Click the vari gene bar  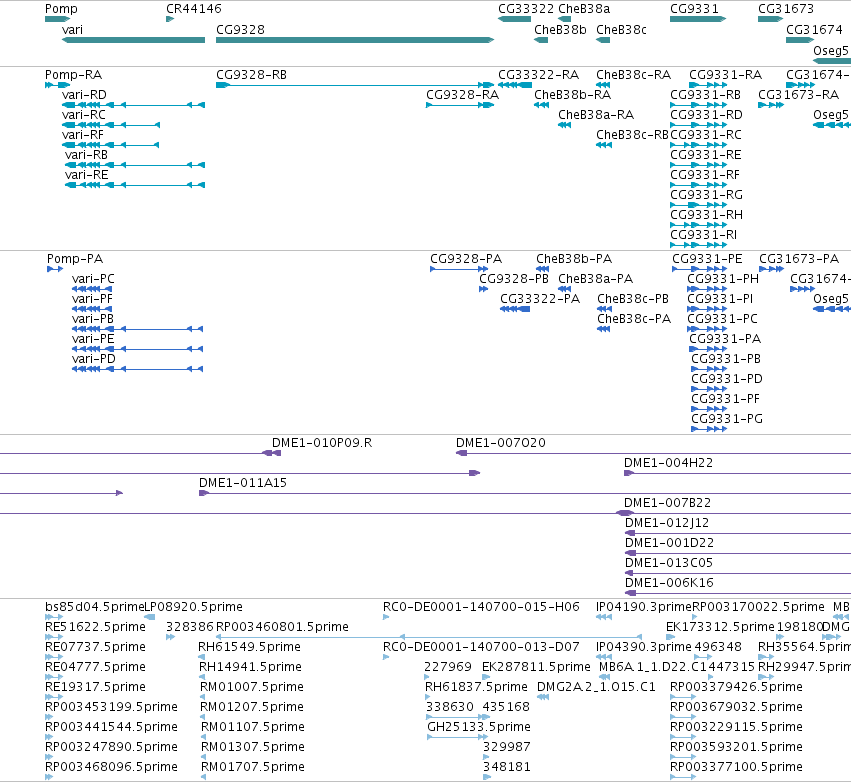[134, 40]
